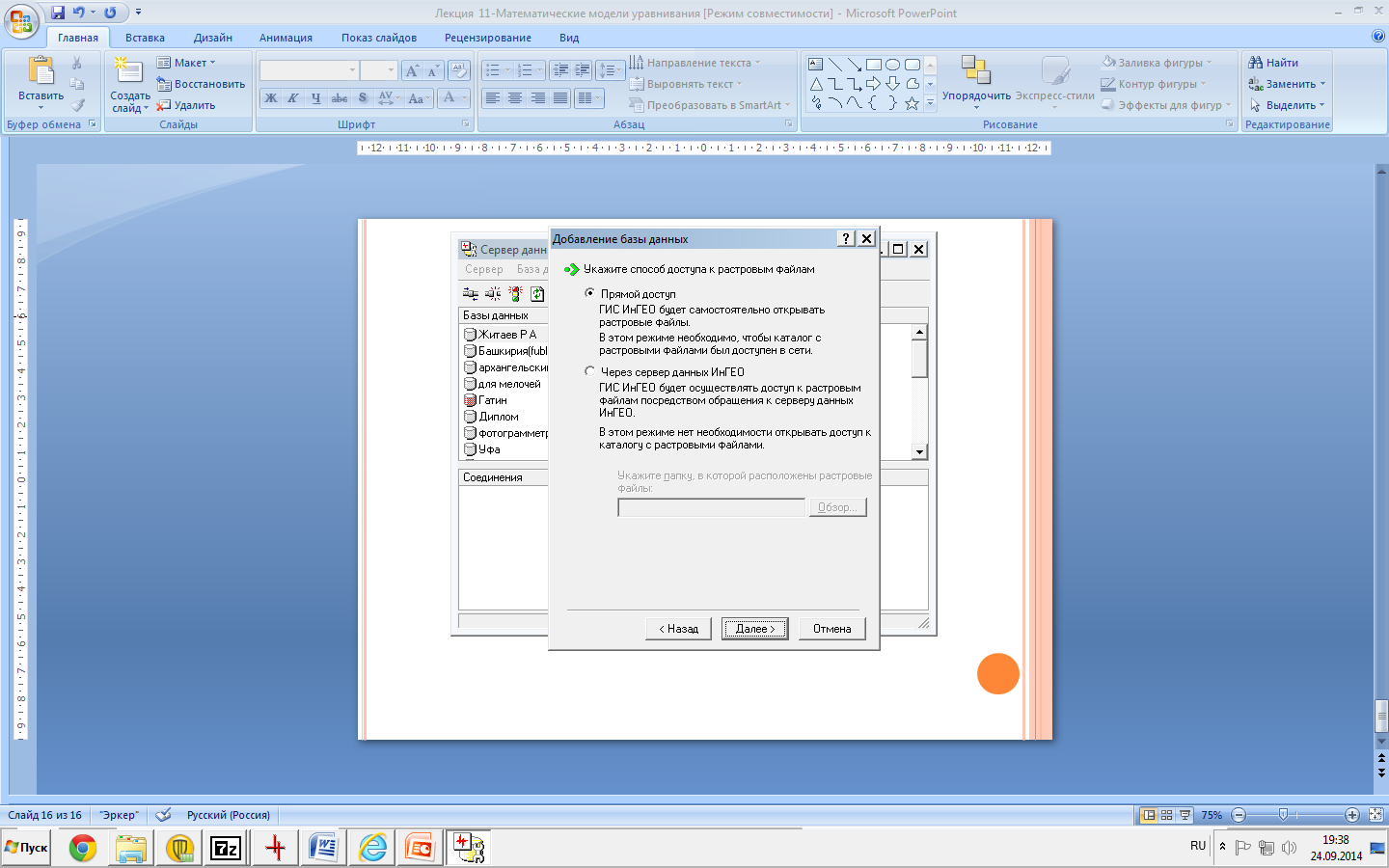The height and width of the screenshot is (868, 1389).
Task: Click the 75% zoom level button
Action: coord(1212,815)
